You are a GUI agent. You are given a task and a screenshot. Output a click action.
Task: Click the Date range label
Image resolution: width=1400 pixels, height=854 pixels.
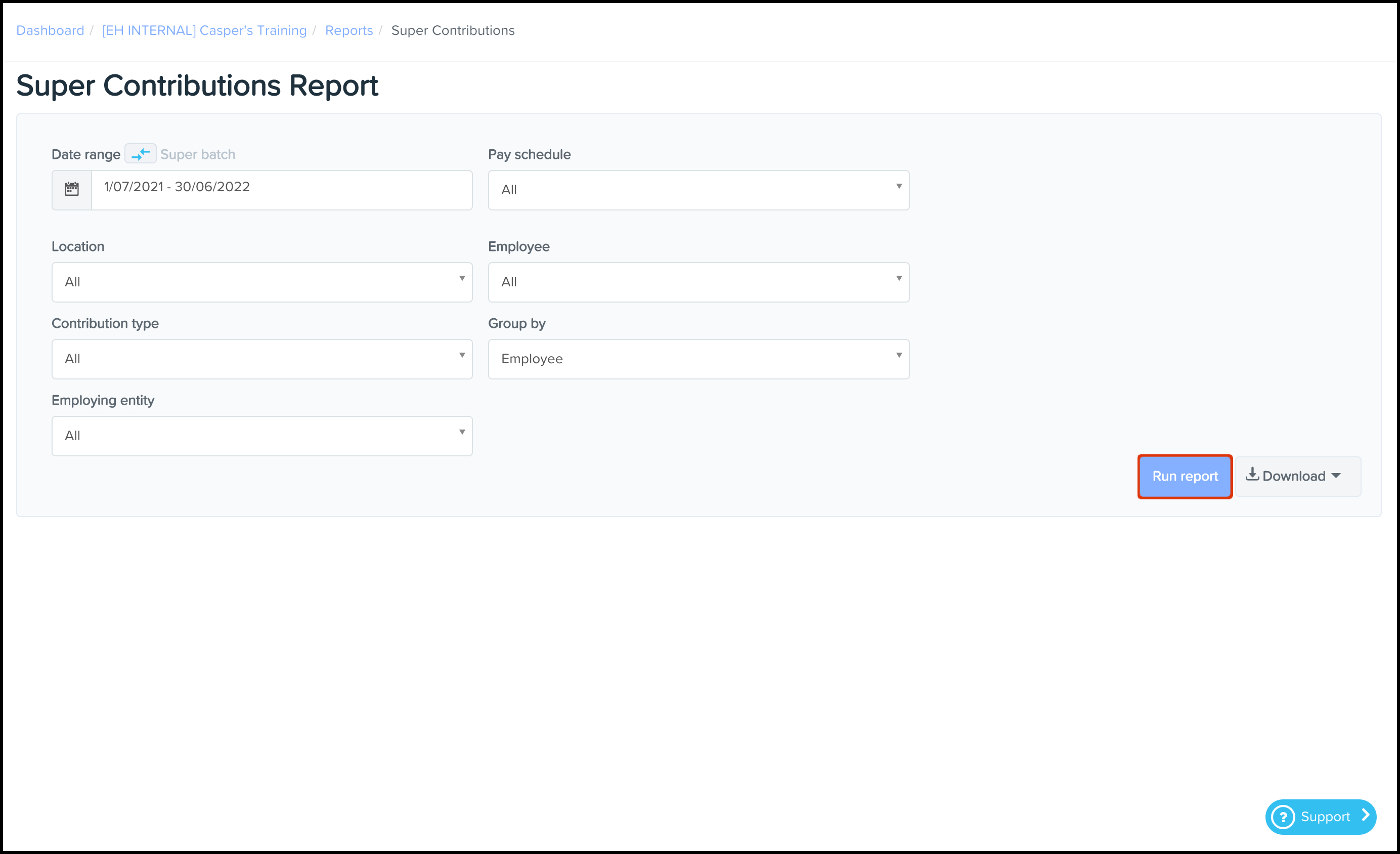pos(86,154)
